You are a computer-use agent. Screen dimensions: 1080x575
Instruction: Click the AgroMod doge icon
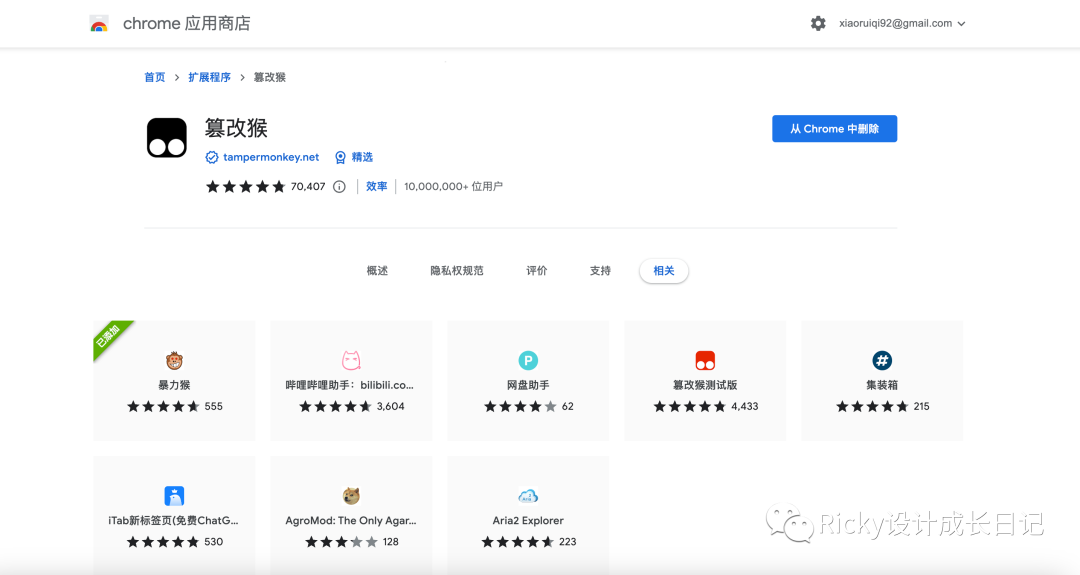click(351, 496)
